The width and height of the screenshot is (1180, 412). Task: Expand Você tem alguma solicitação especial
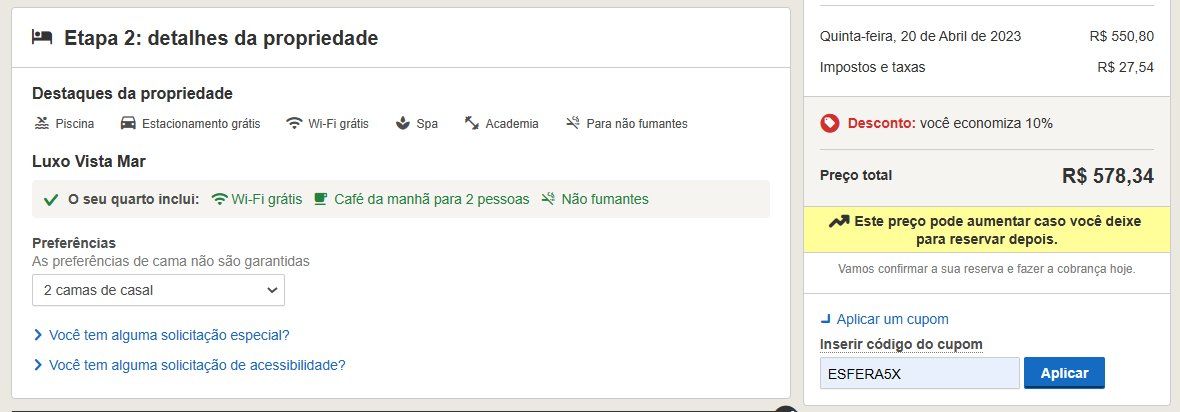pyautogui.click(x=168, y=335)
